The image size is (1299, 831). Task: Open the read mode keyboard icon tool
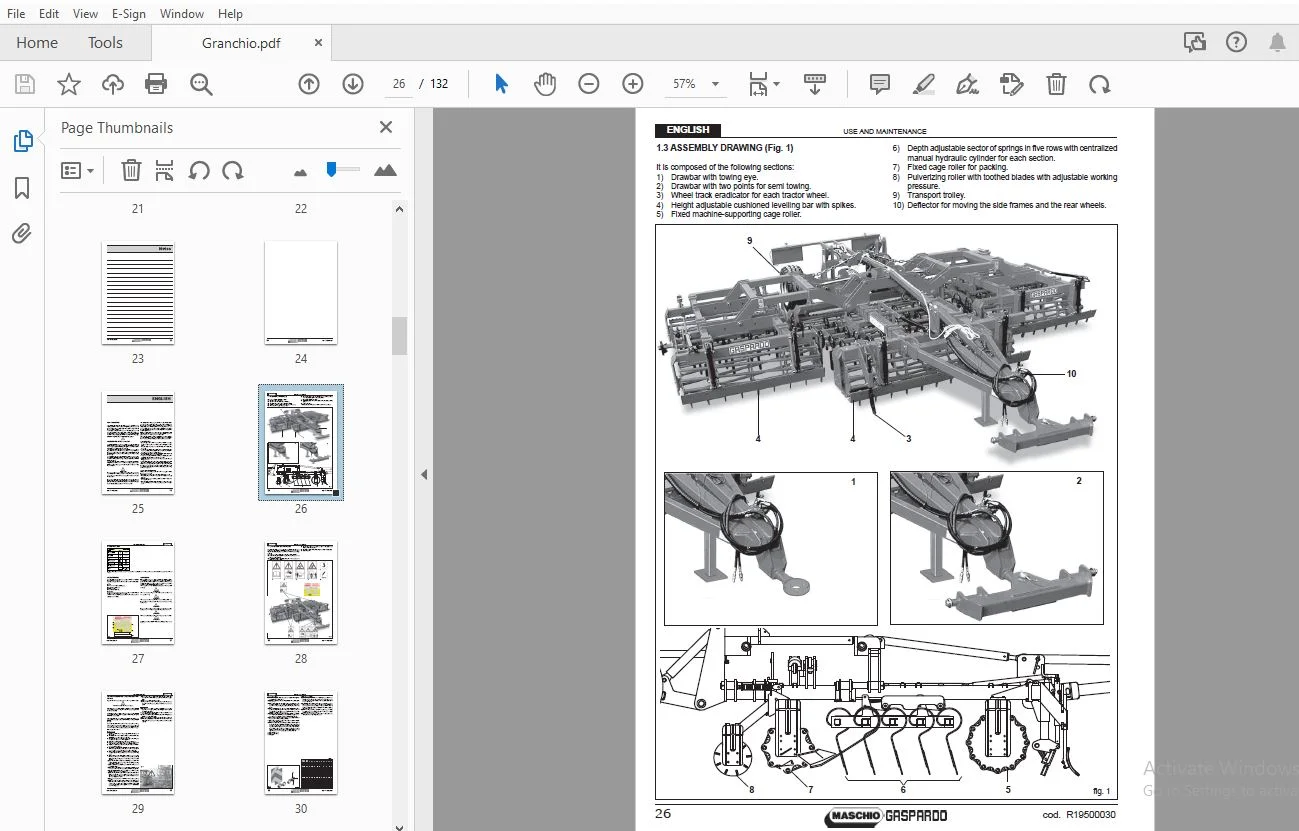tap(815, 84)
